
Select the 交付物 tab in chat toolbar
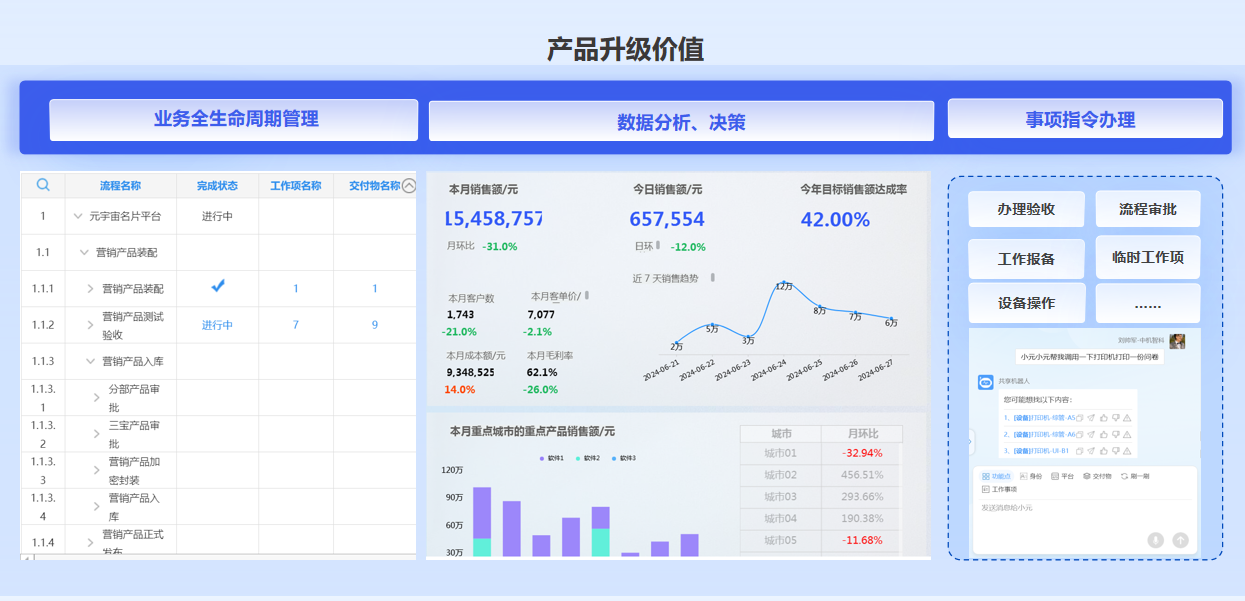click(1097, 476)
